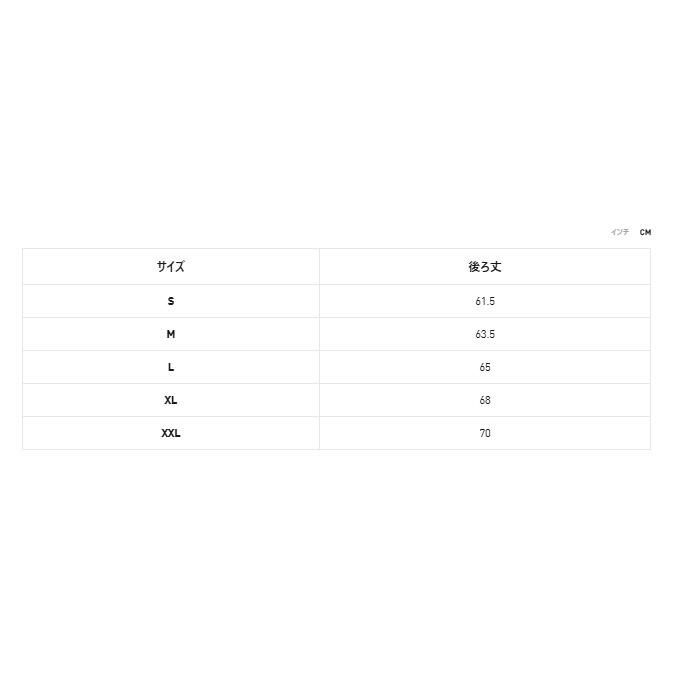This screenshot has width=680, height=680.
Task: Switch measurement units to インチ
Action: [x=620, y=232]
